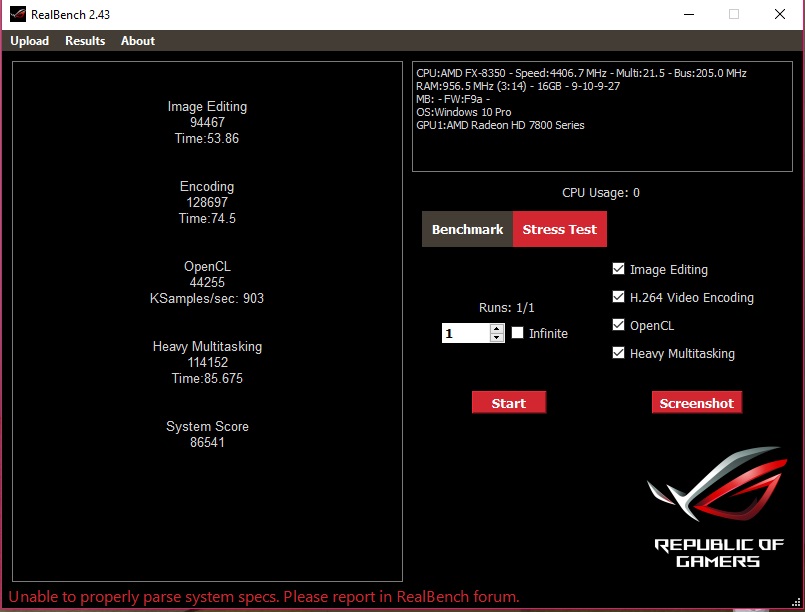805x612 pixels.
Task: Click the system specs text box
Action: 603,117
